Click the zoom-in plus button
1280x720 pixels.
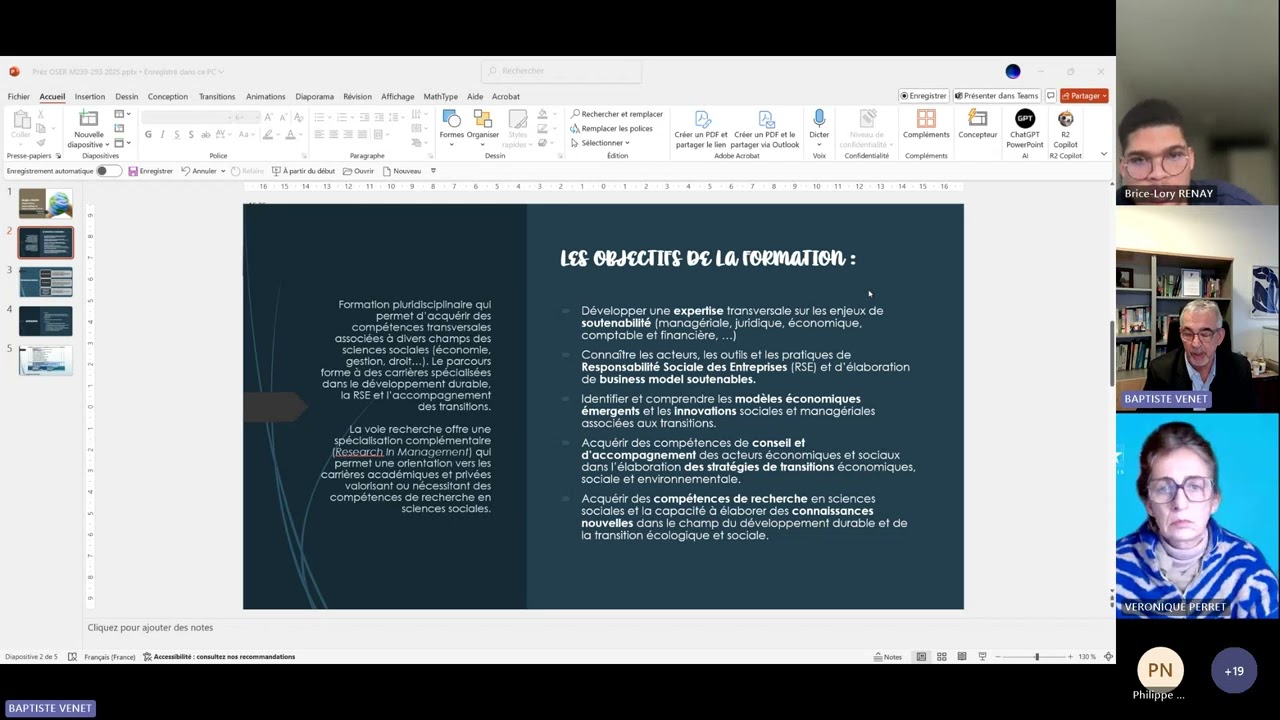(1070, 657)
